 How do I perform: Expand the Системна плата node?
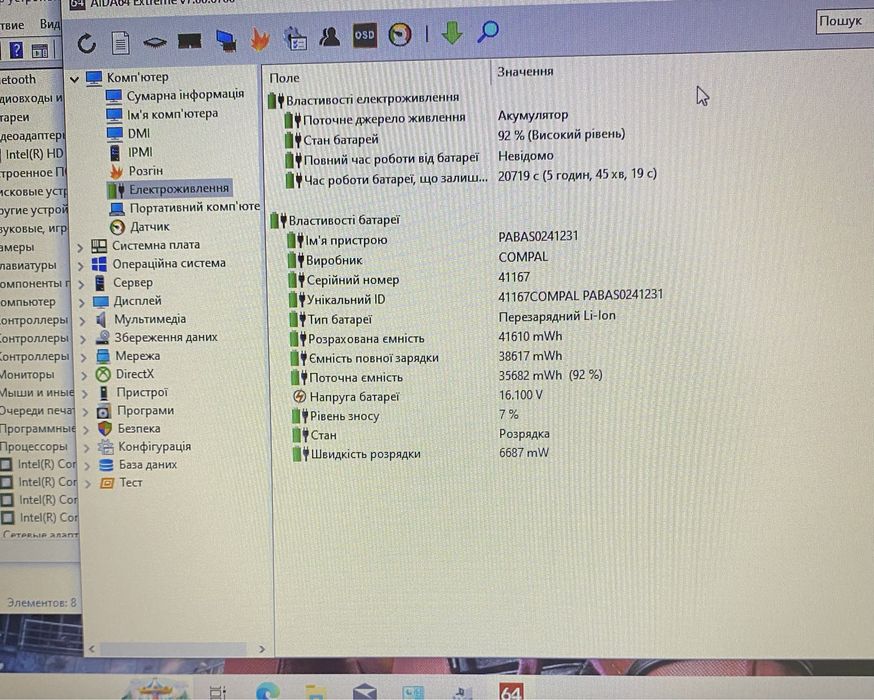pyautogui.click(x=80, y=248)
